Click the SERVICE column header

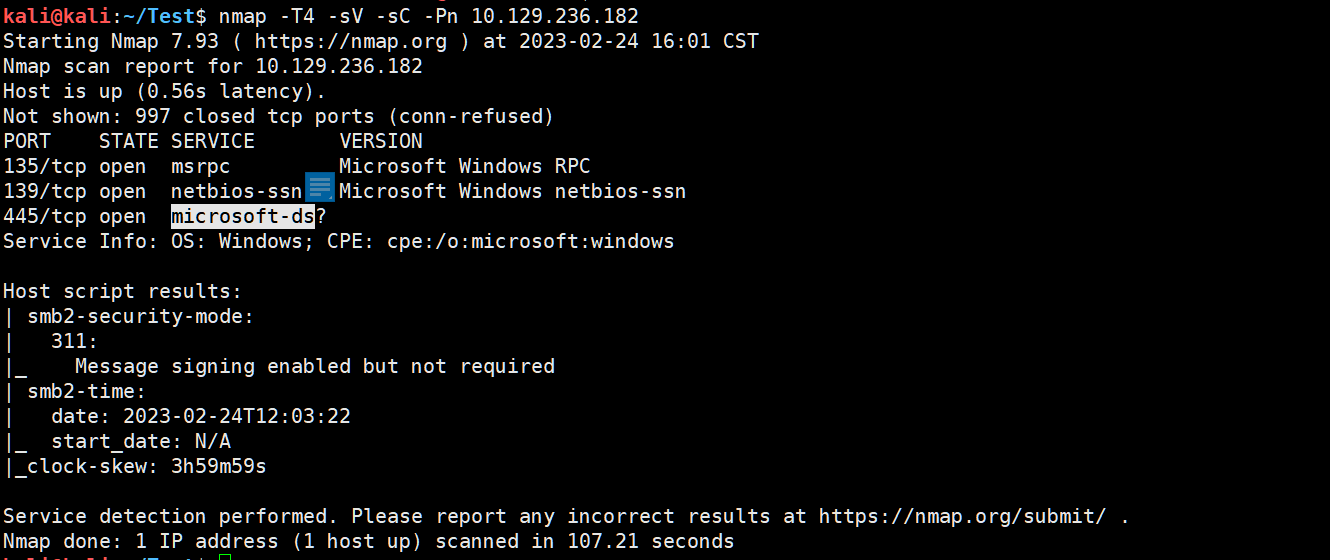(212, 142)
